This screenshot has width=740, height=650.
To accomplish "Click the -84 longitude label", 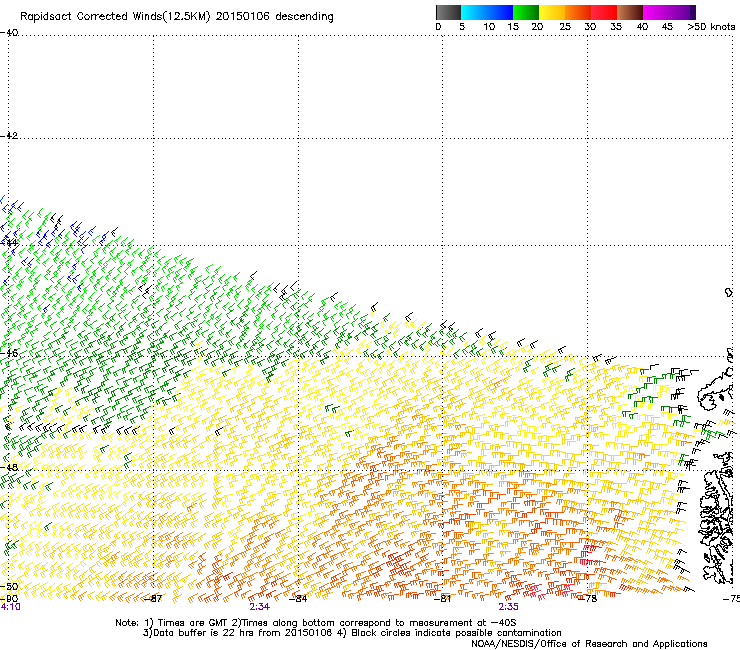I will [298, 599].
